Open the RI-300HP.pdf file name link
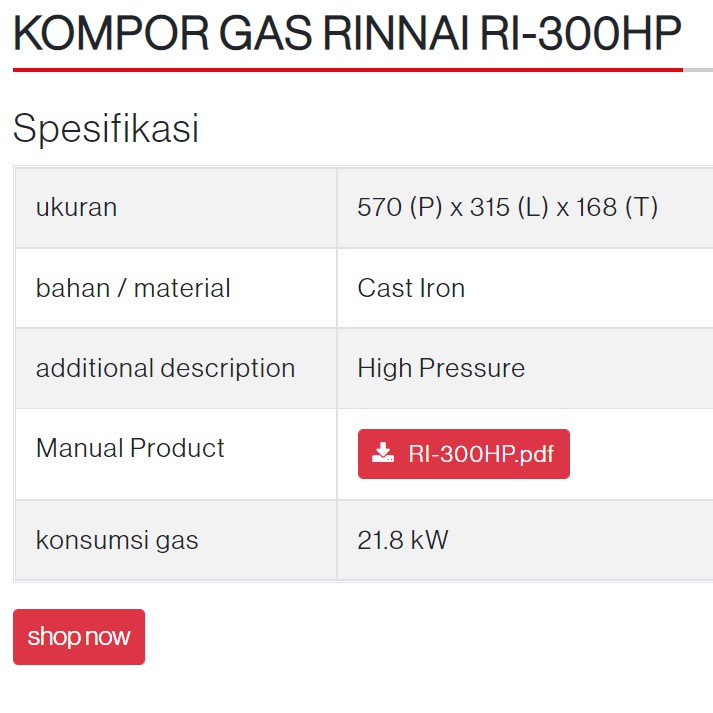This screenshot has height=713, width=713. click(481, 454)
